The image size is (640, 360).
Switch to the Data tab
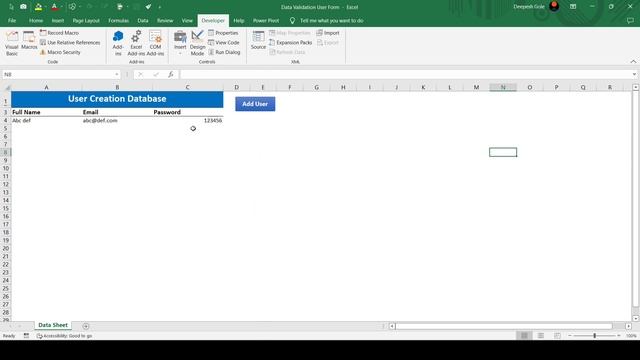[143, 20]
